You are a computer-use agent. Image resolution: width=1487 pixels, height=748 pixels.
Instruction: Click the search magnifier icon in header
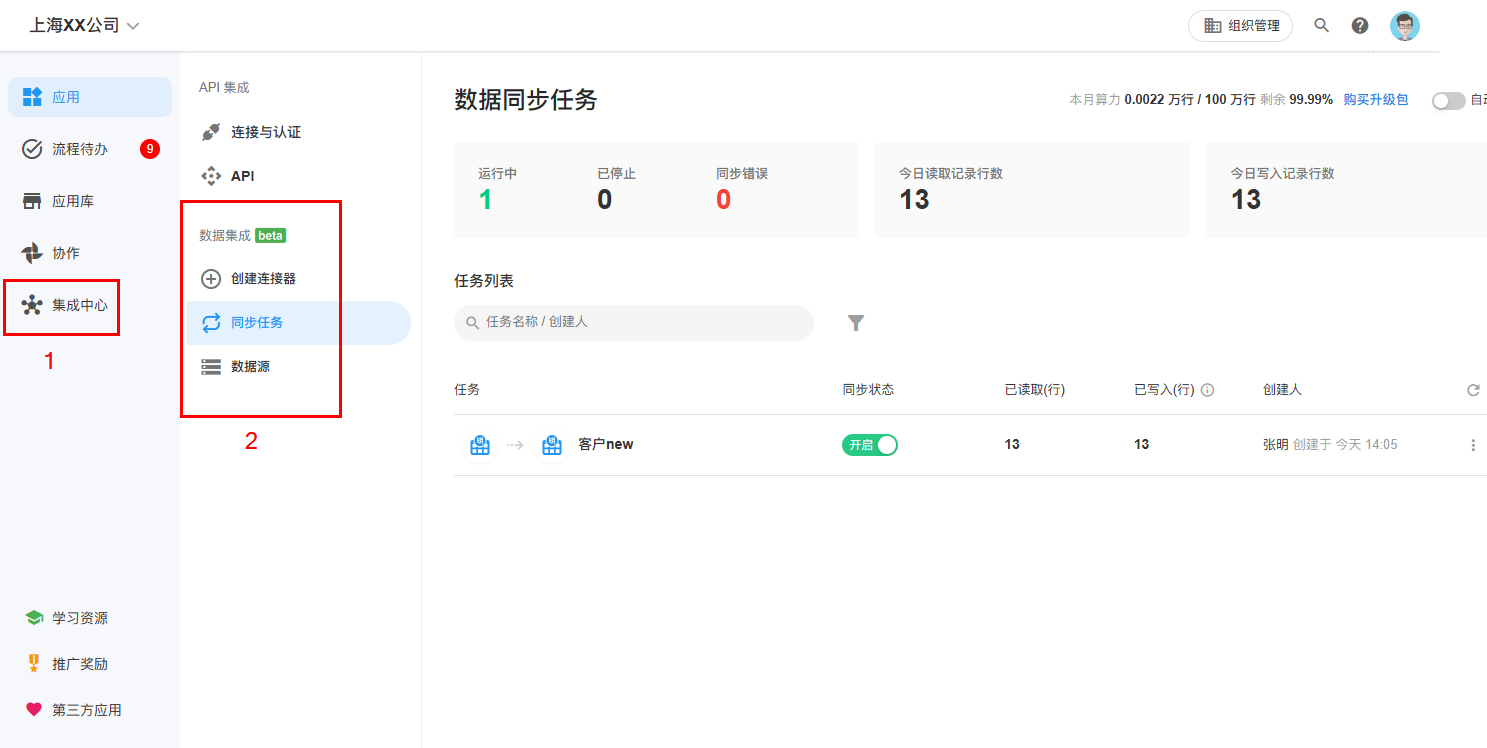pos(1321,26)
